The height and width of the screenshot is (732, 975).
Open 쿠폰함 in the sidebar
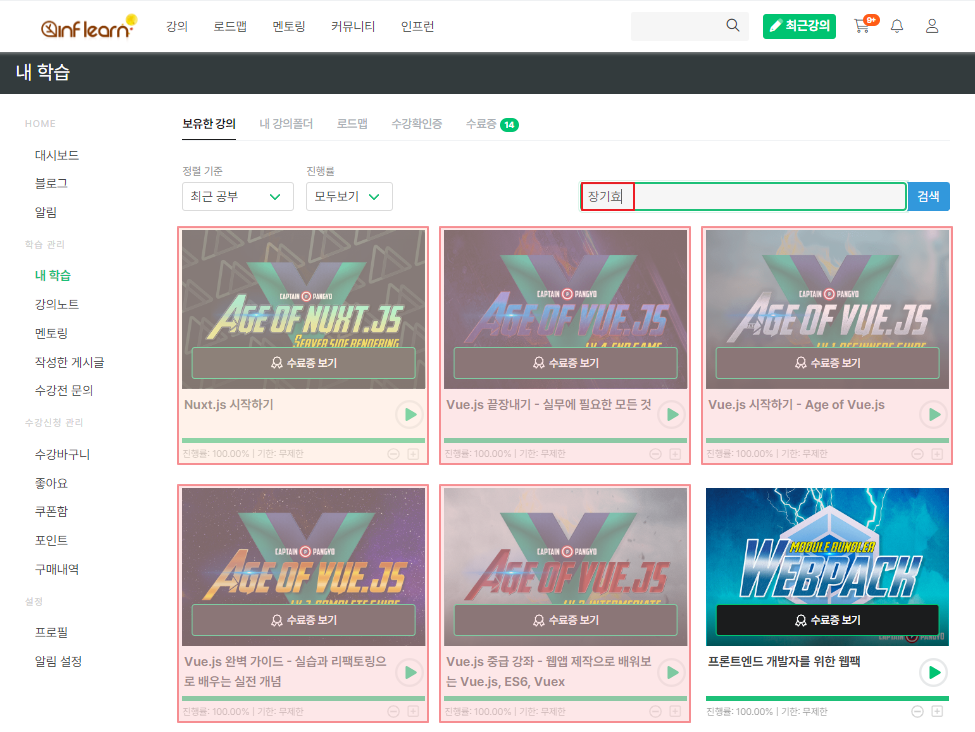point(51,511)
